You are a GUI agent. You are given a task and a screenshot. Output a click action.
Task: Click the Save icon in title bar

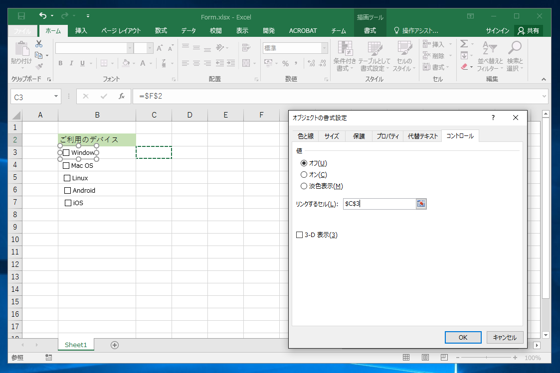pos(21,16)
